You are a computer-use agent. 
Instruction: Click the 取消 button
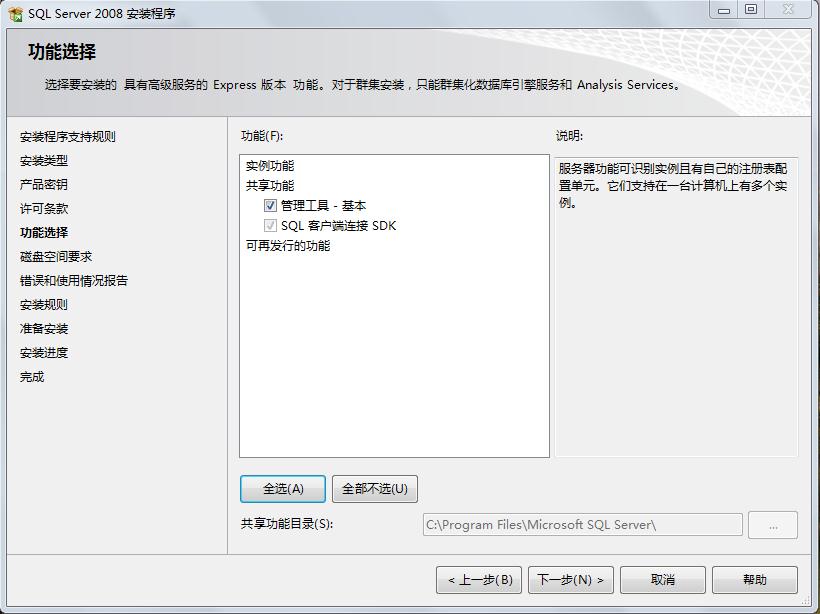[x=663, y=580]
